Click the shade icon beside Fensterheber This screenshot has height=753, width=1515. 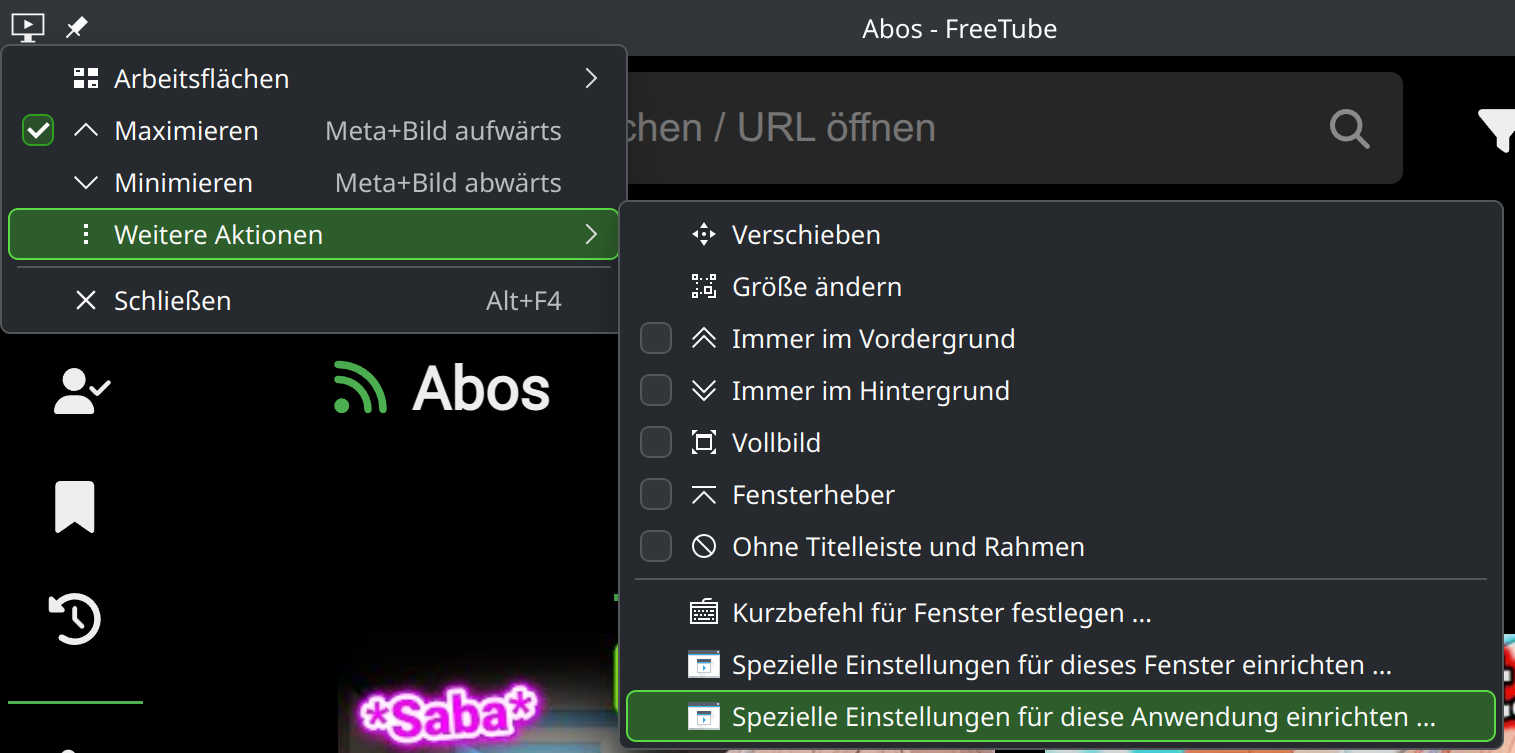704,495
